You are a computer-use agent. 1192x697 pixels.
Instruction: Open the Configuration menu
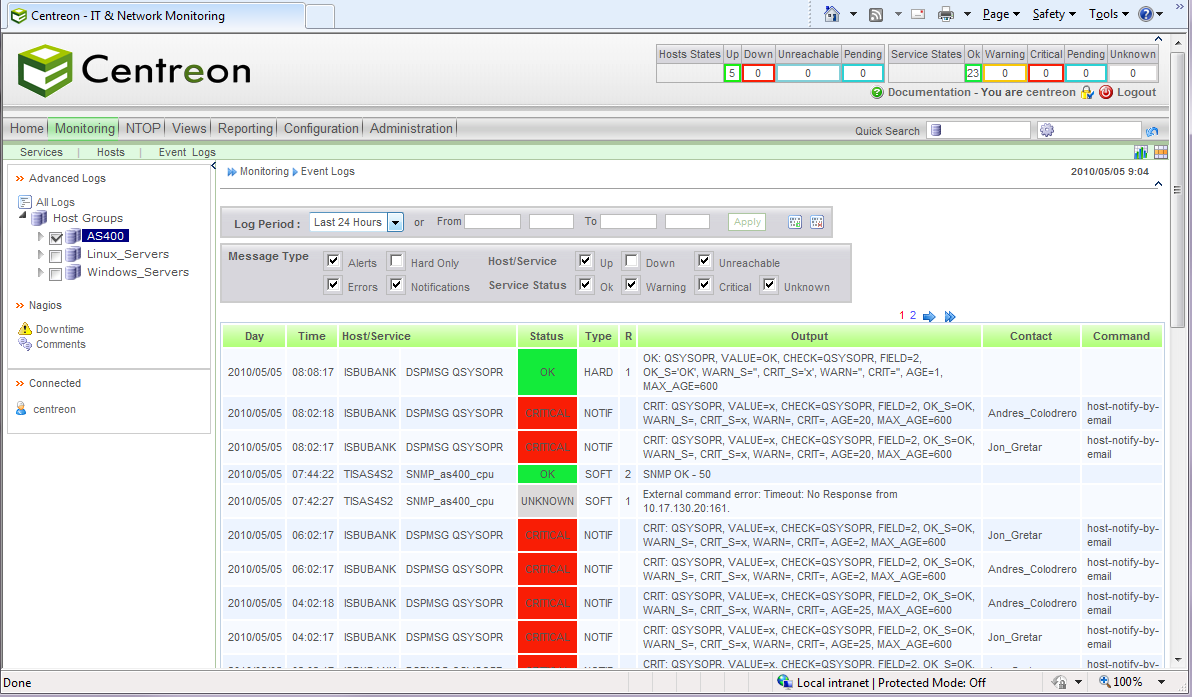click(320, 128)
